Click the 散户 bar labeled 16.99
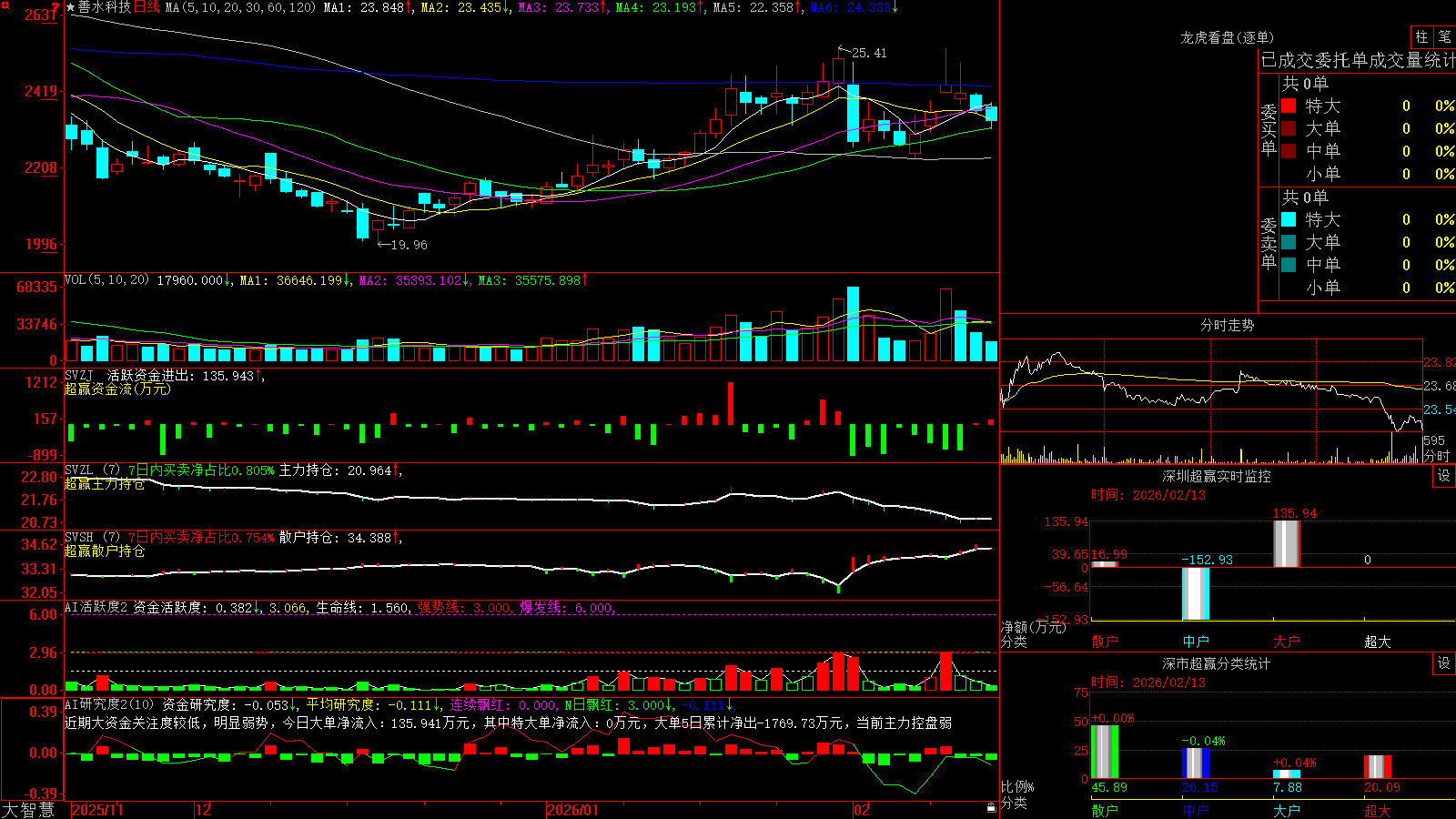The width and height of the screenshot is (1456, 819). click(1105, 564)
